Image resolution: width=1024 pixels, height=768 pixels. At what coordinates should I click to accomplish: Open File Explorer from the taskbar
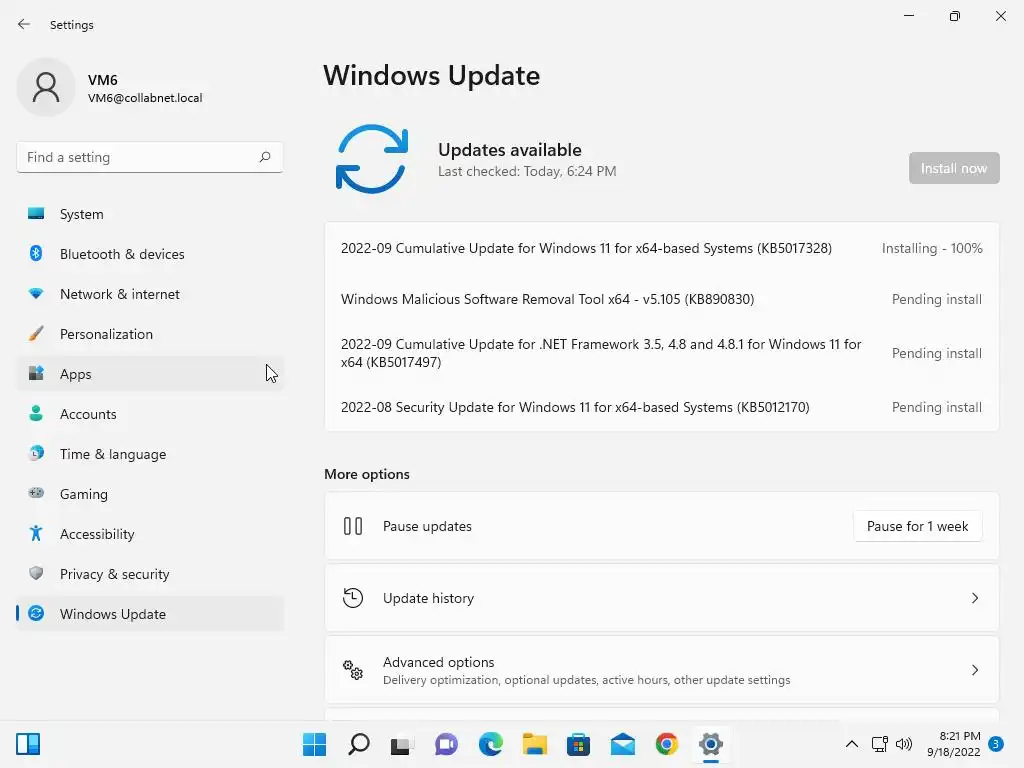pos(534,744)
